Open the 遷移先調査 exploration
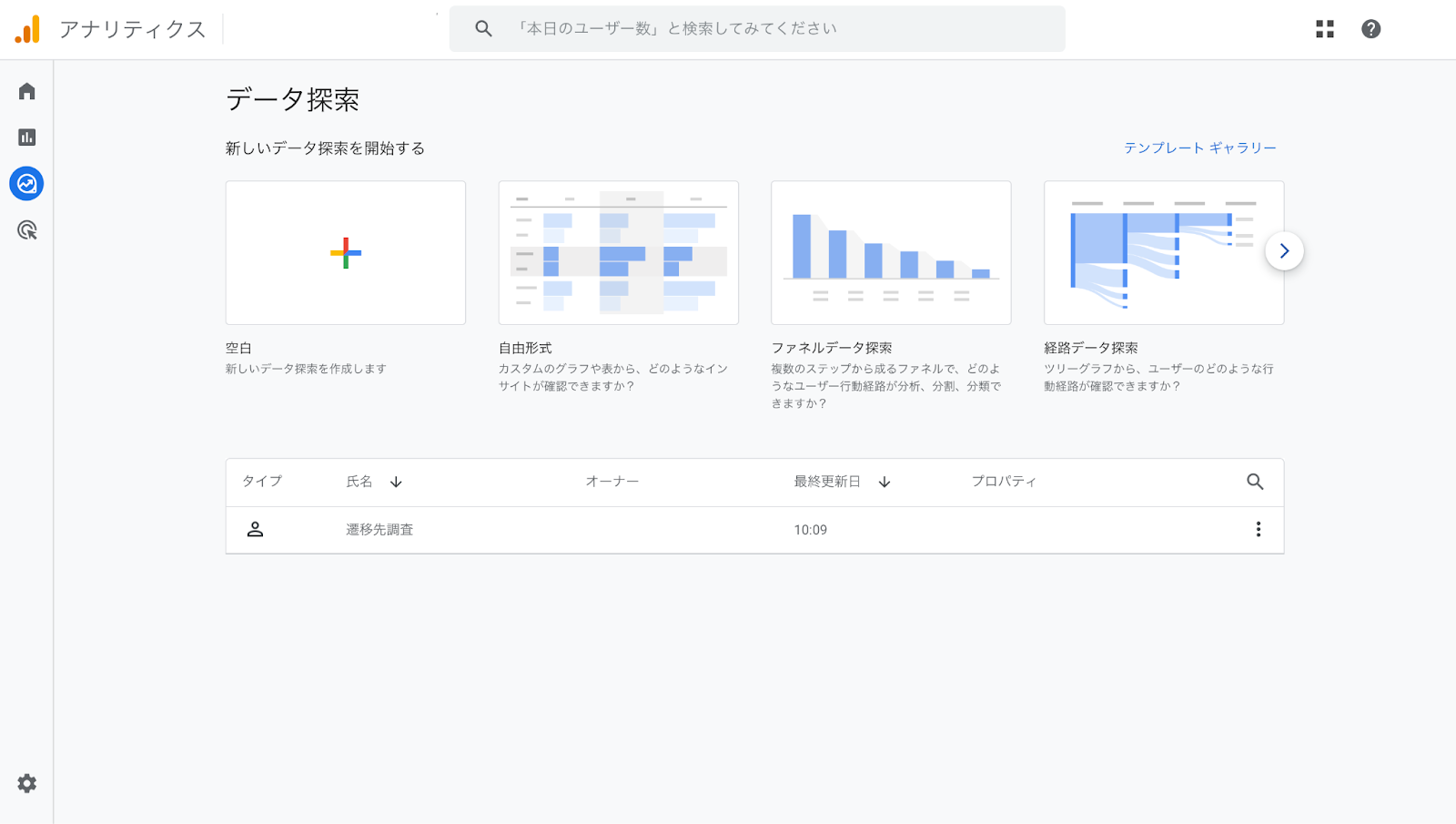This screenshot has height=824, width=1456. tap(379, 530)
